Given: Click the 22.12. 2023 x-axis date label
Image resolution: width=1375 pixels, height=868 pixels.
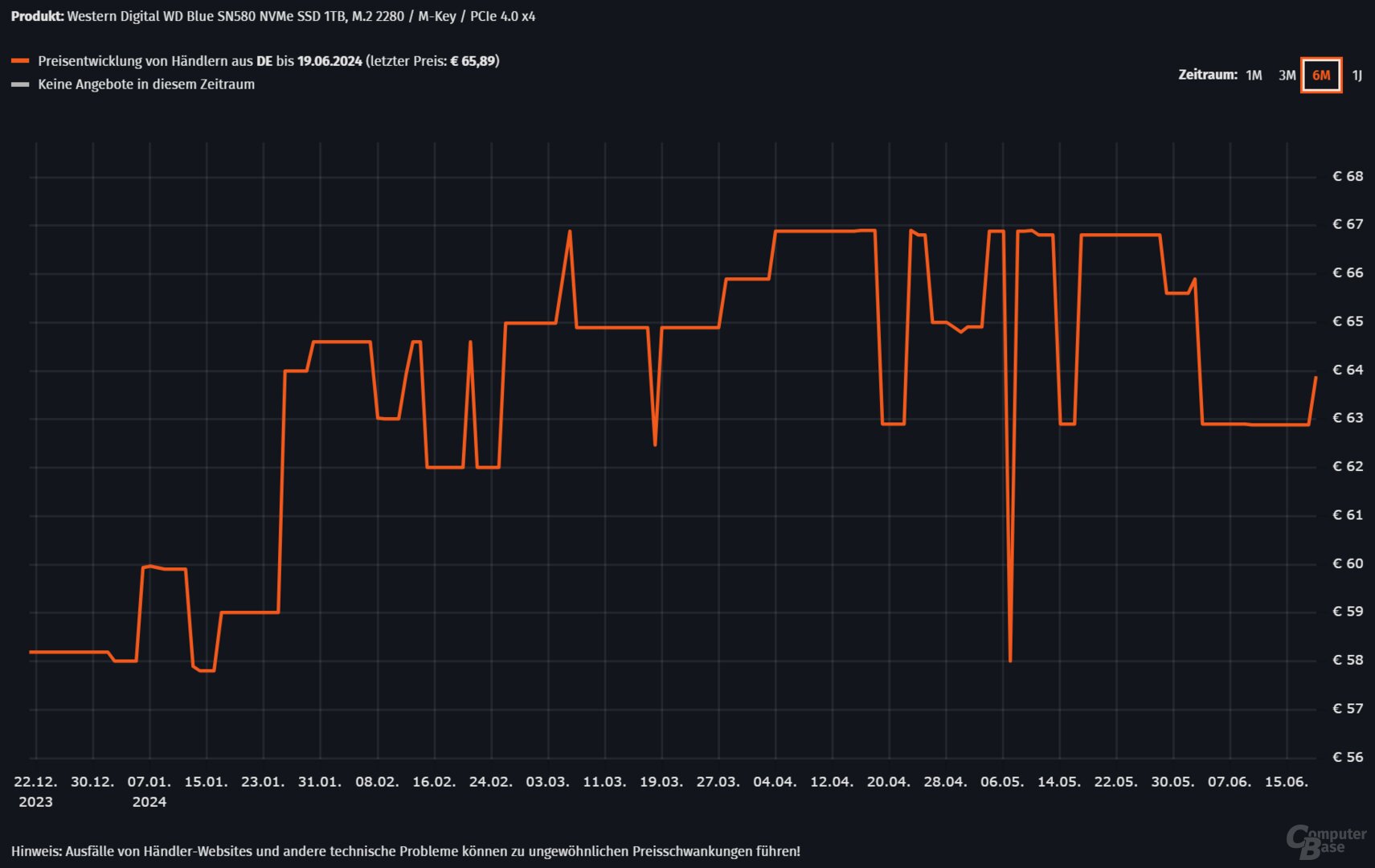Looking at the screenshot, I should [x=35, y=791].
